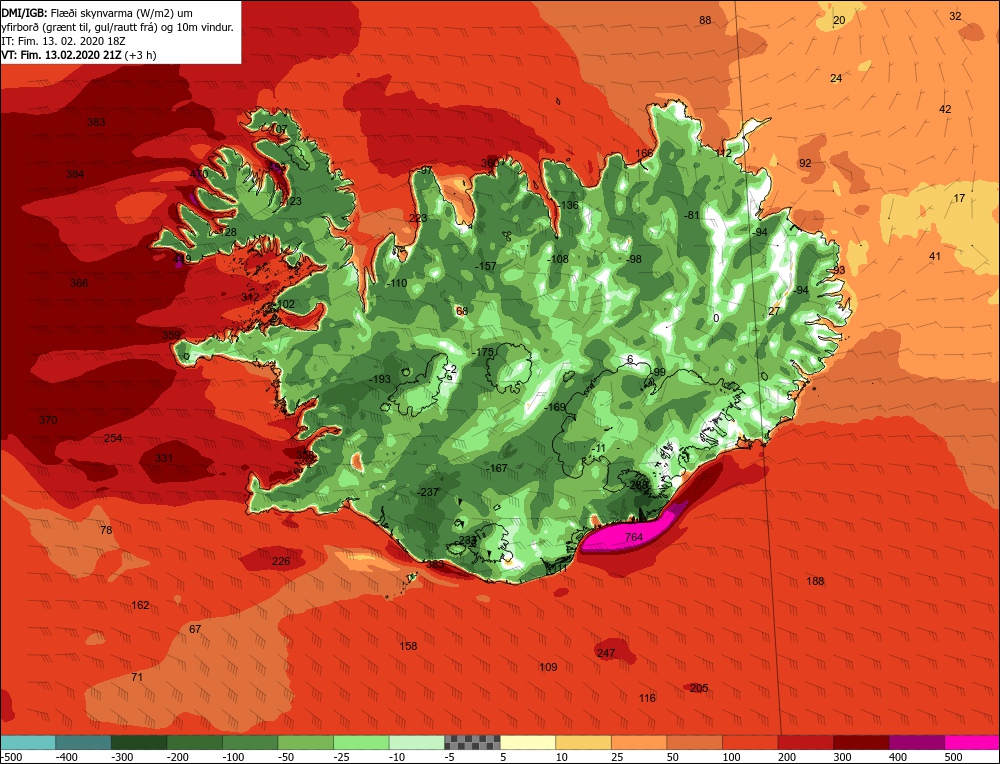
Task: Click the 366 flux value
Action: pyautogui.click(x=79, y=283)
